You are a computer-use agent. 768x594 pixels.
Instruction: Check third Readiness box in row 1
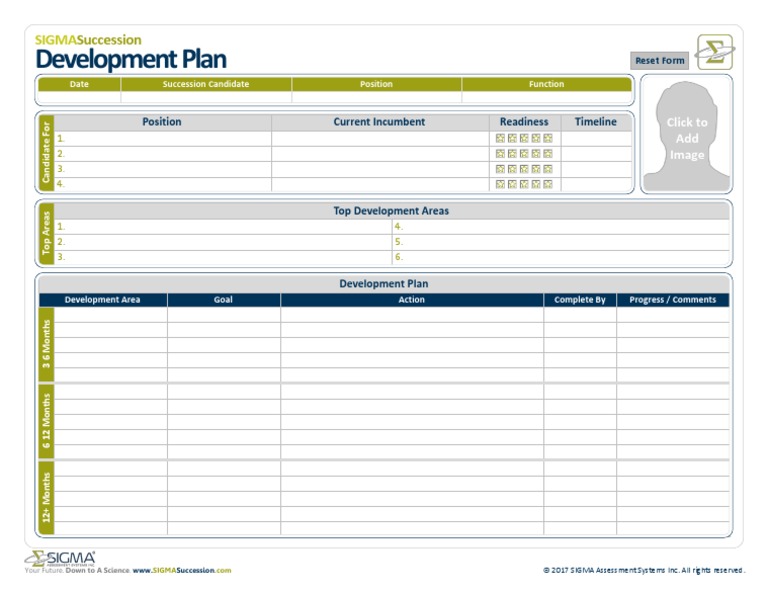point(524,139)
